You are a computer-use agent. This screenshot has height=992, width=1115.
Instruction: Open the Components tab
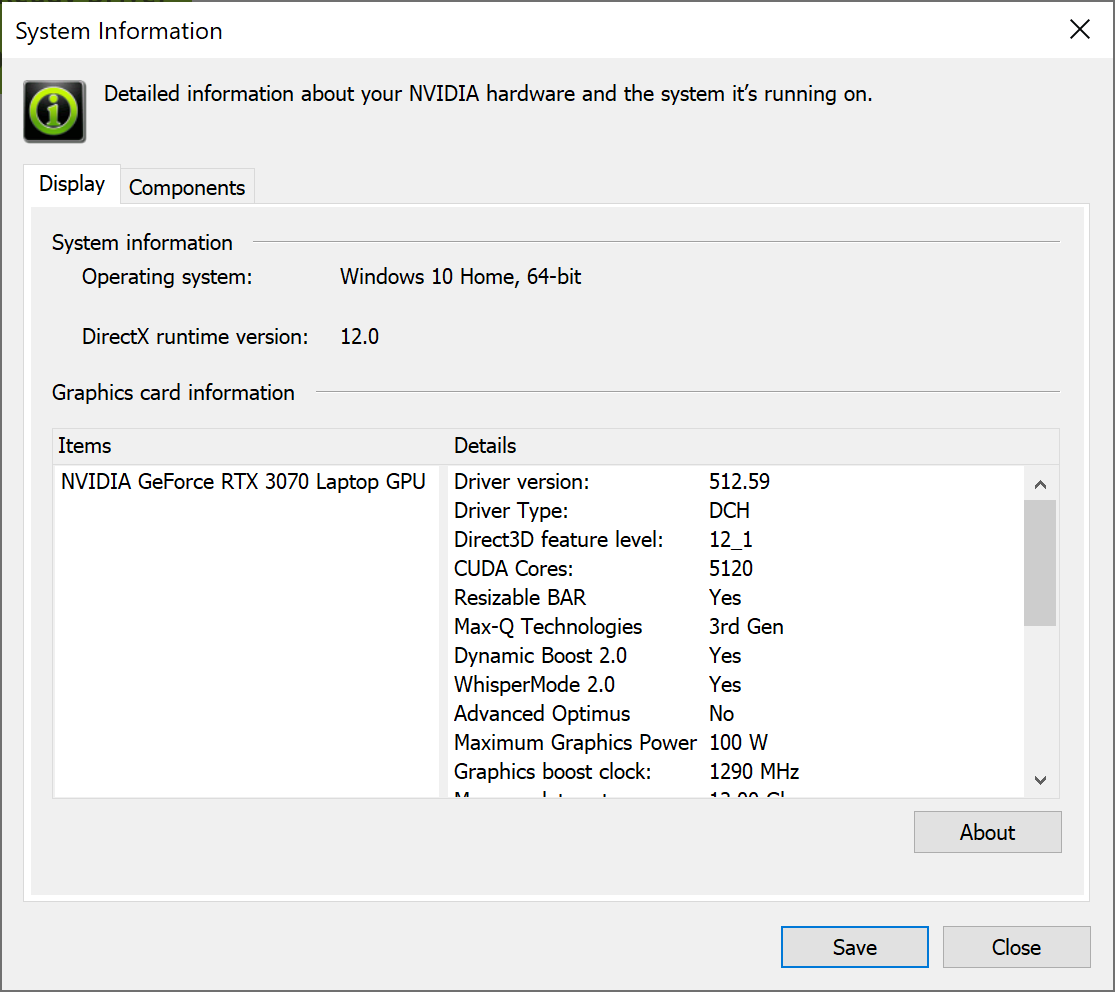pos(187,187)
